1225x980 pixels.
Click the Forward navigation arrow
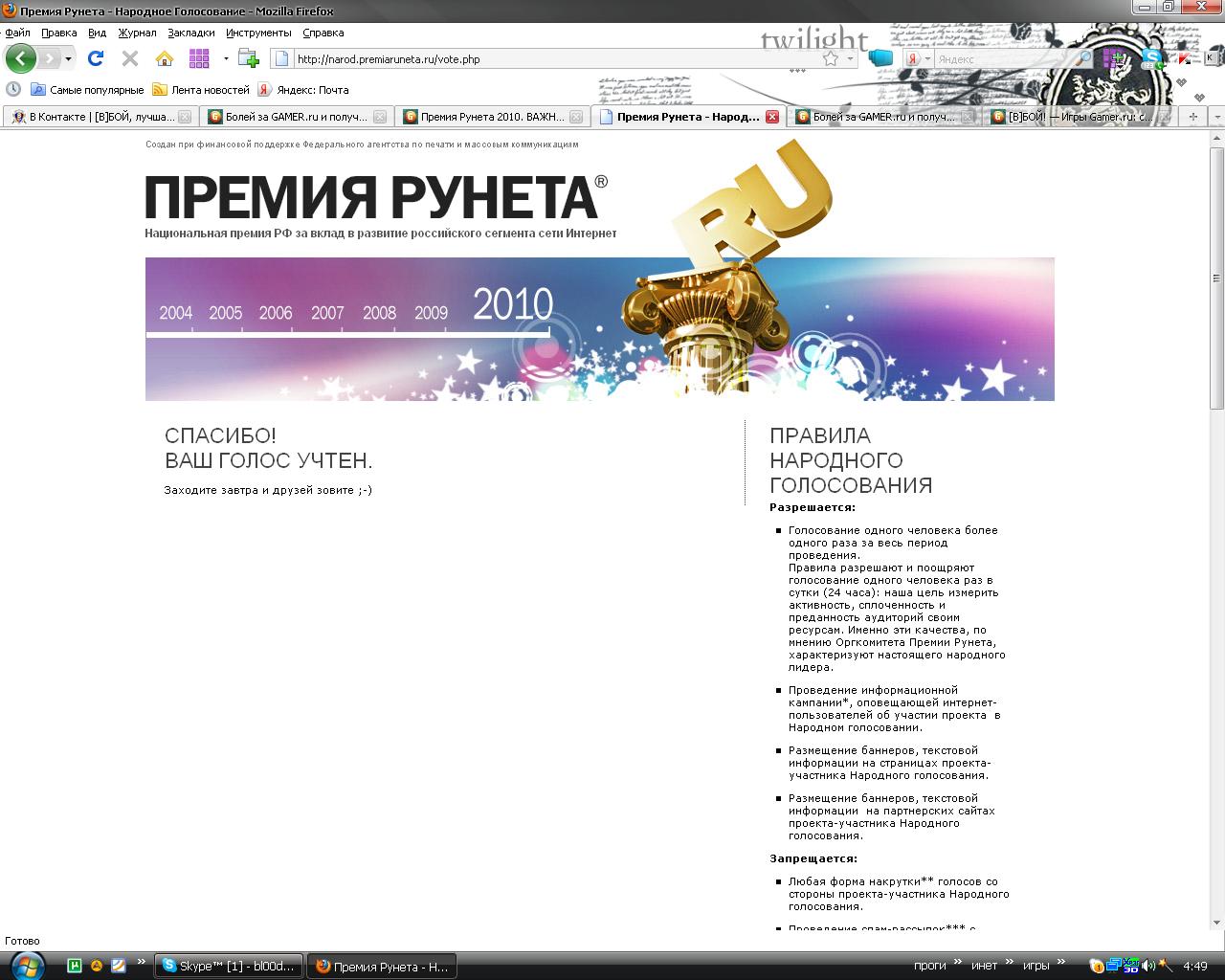[48, 58]
